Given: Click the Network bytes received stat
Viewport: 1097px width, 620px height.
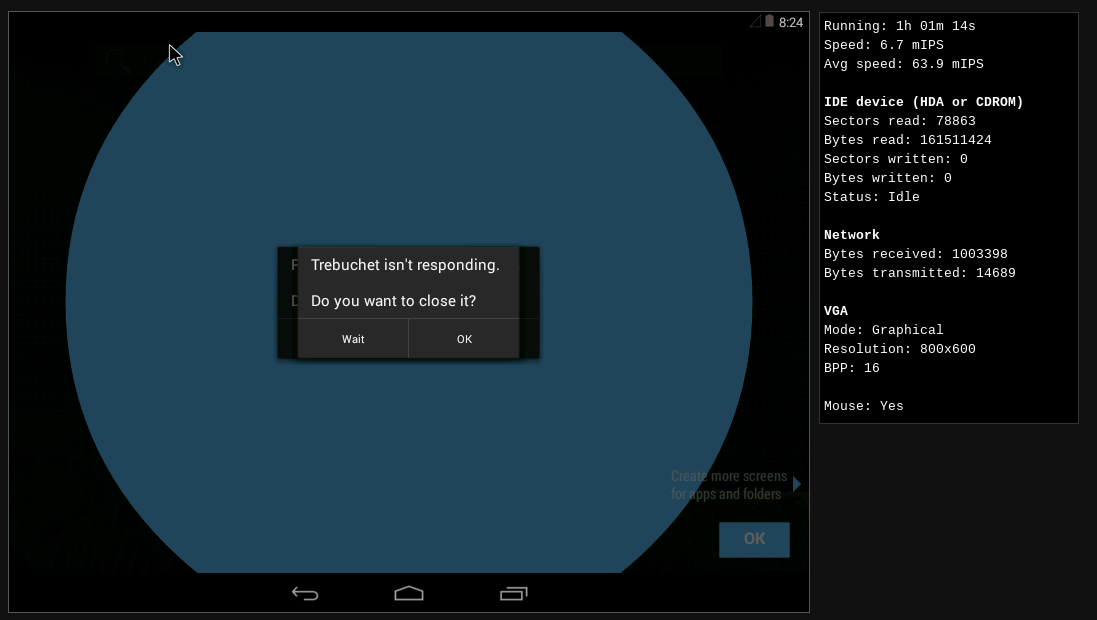Looking at the screenshot, I should coord(915,253).
